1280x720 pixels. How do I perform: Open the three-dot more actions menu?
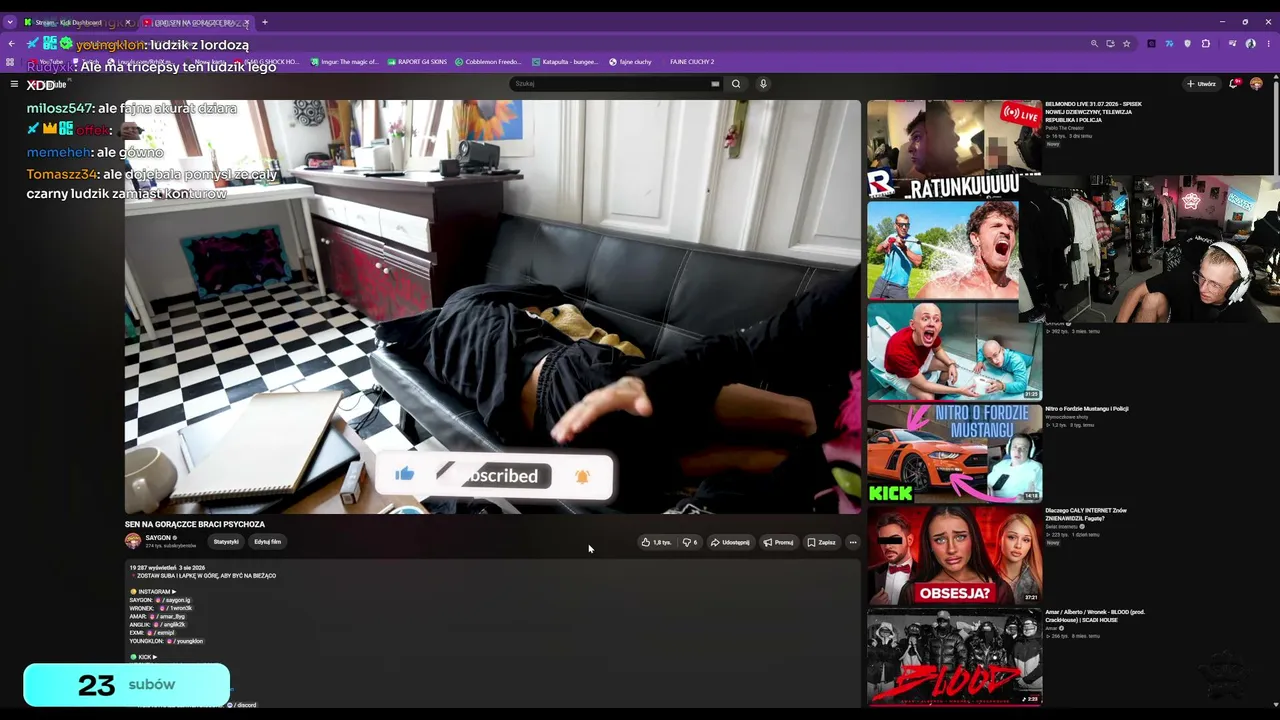click(853, 542)
